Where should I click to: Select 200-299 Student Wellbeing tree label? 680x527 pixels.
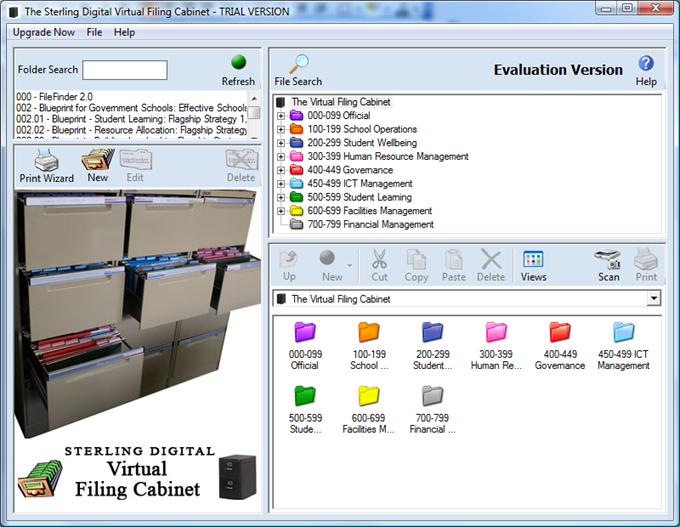point(362,143)
